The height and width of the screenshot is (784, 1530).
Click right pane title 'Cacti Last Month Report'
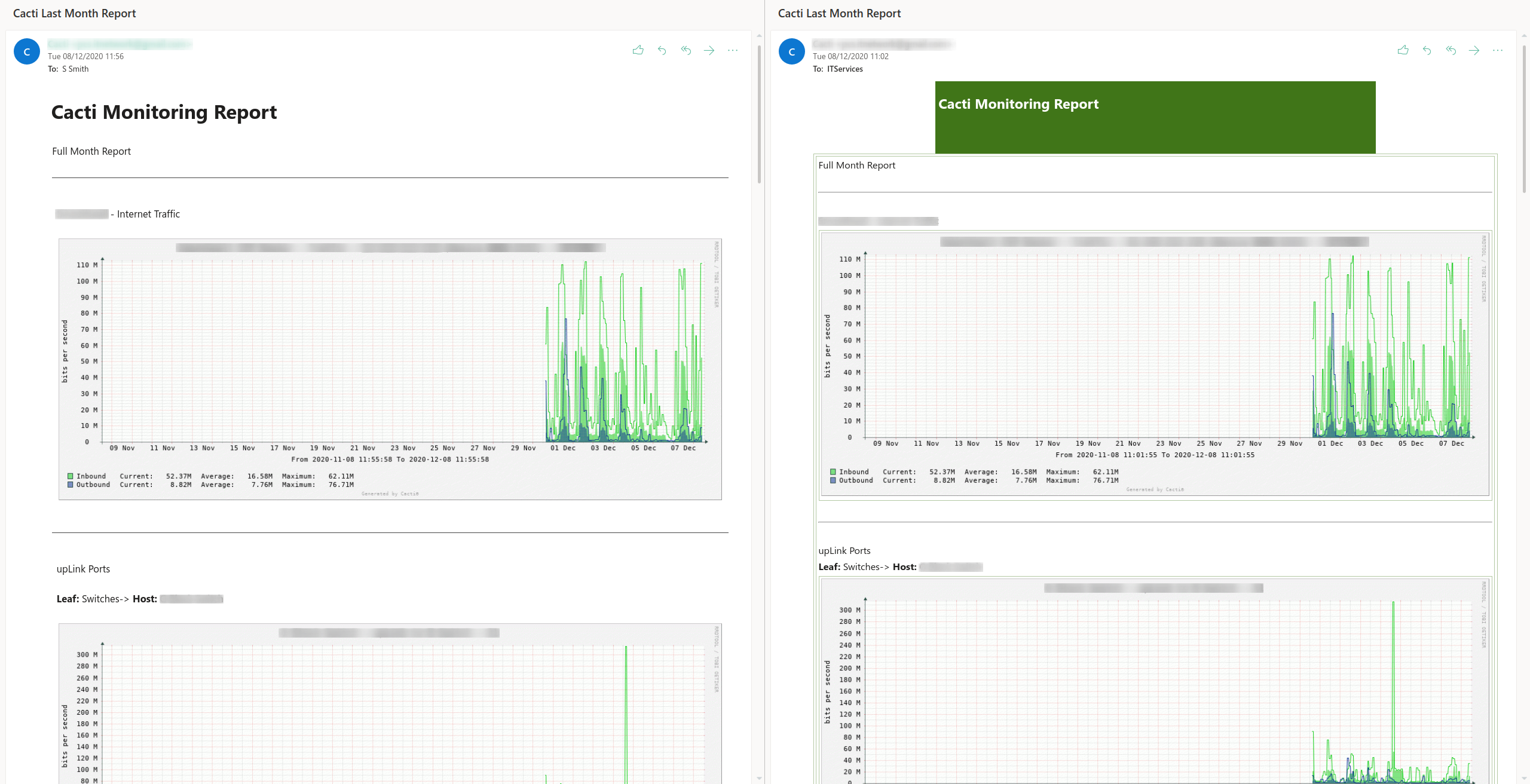pyautogui.click(x=839, y=13)
